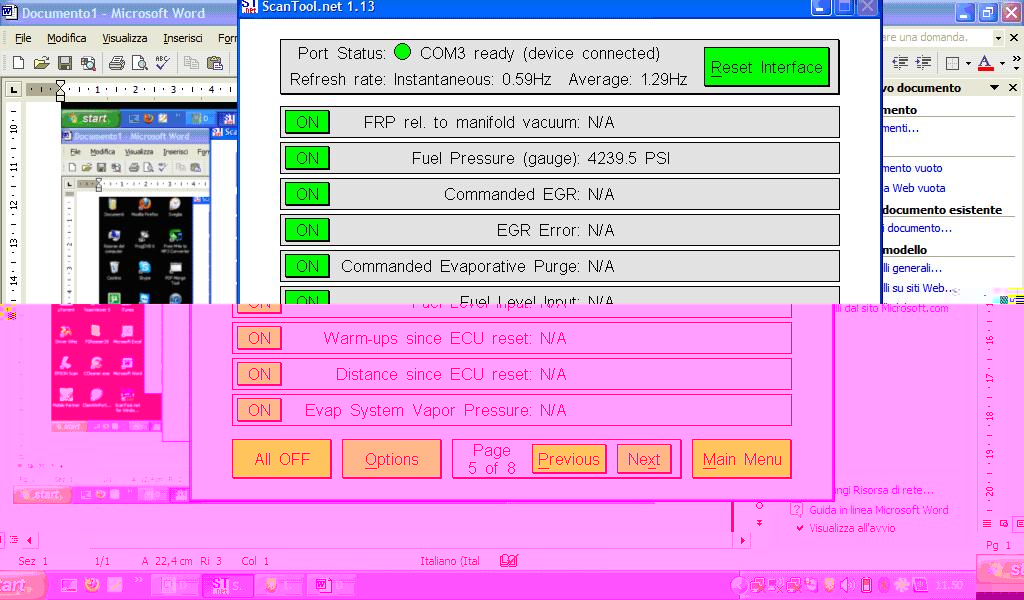Toggle ON button for Commanded EGR
1024x600 pixels.
pyautogui.click(x=308, y=194)
